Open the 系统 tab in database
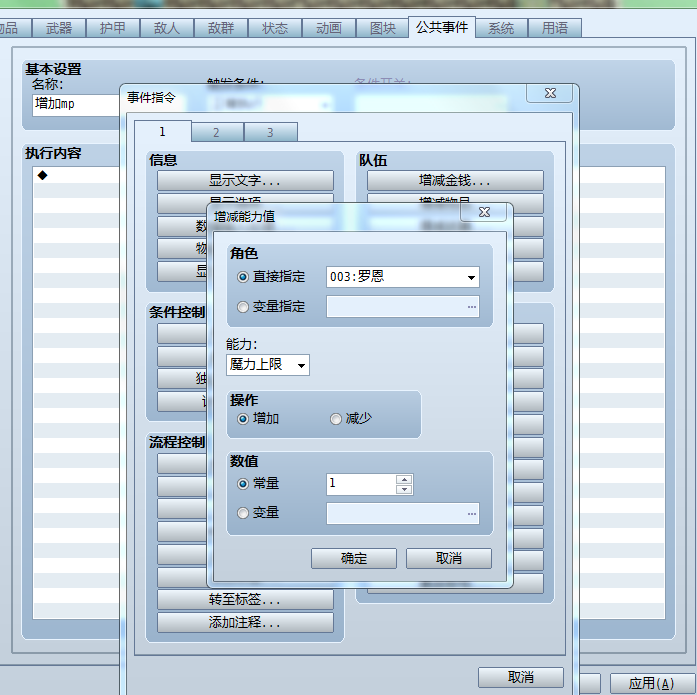The image size is (697, 695). coord(501,28)
